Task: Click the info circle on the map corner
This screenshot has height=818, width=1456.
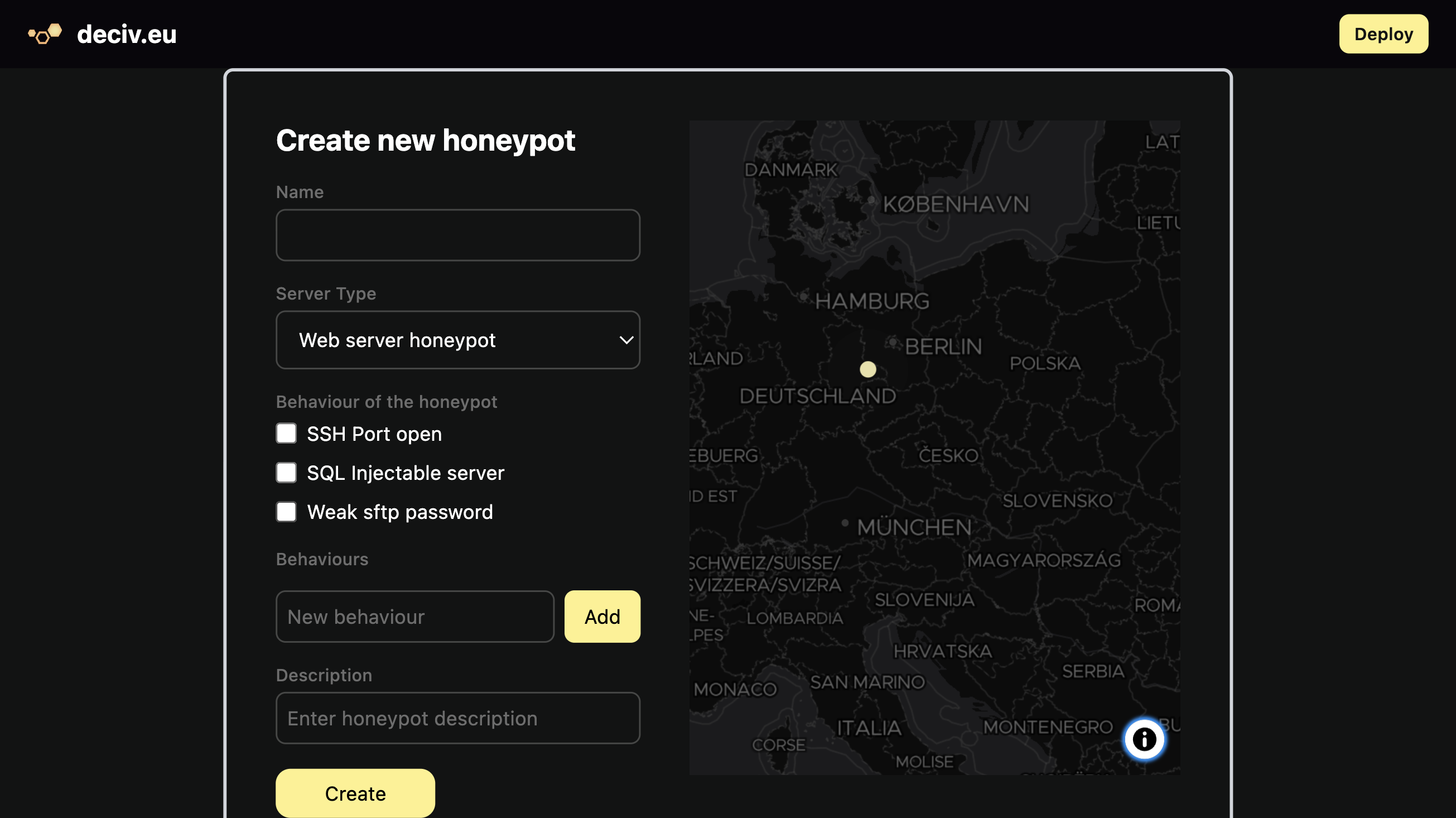Action: pos(1144,739)
